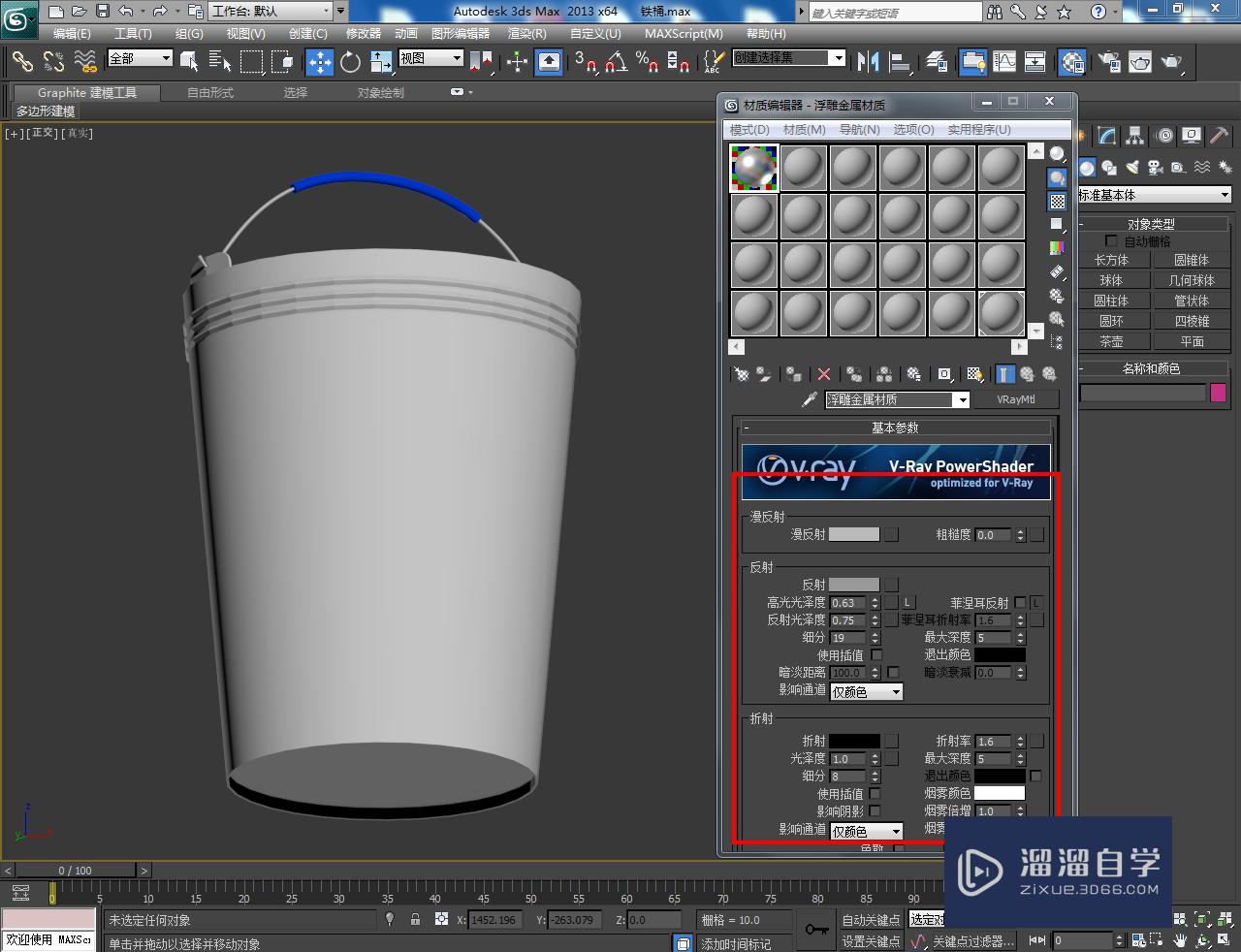Open the 浮雕金属材质 material name dropdown
Screen dimensions: 1241x952
897,399
